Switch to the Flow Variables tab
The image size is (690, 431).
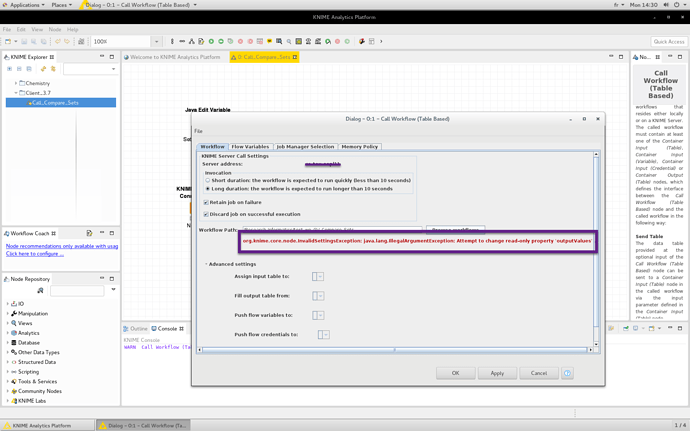(x=250, y=147)
